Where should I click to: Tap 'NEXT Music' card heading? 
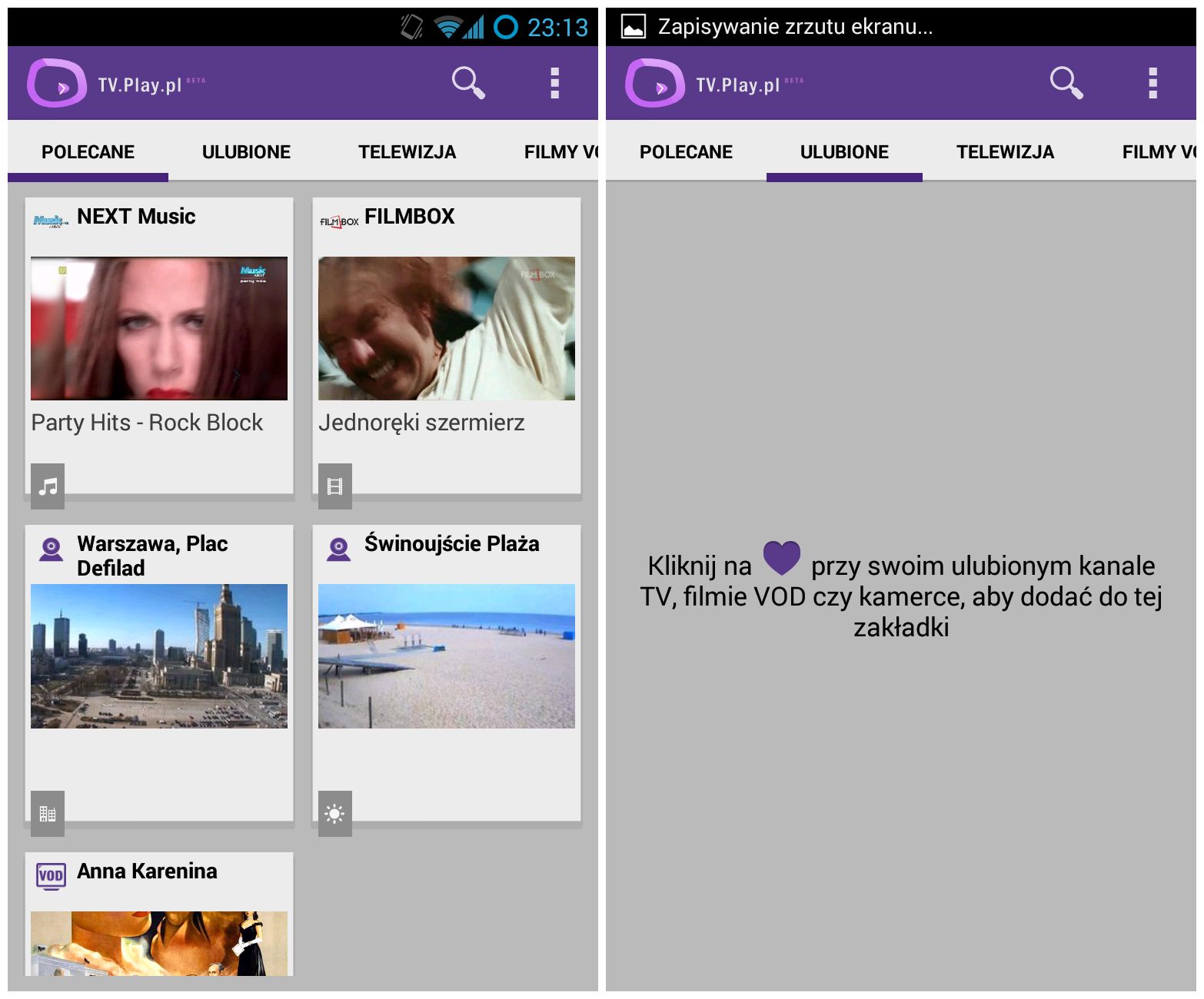[x=136, y=217]
